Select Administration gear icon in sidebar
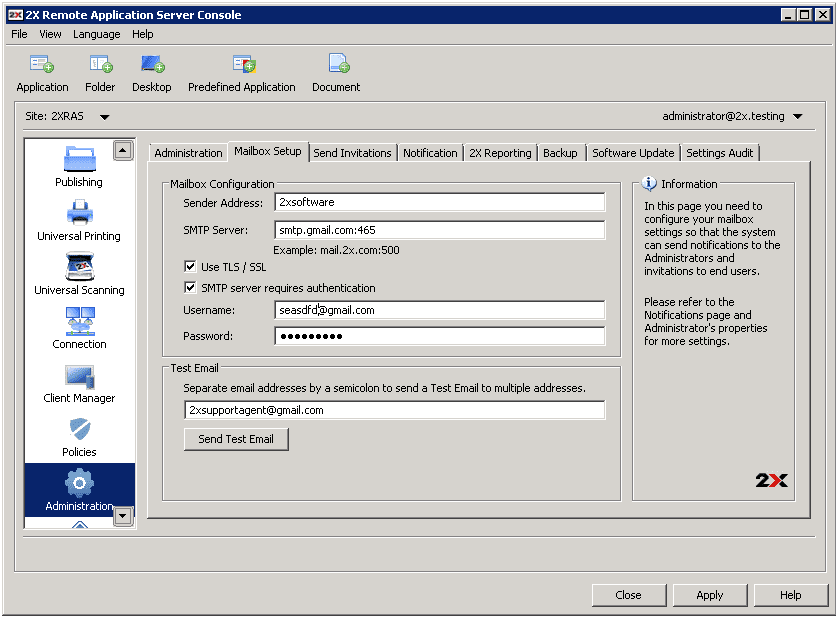 coord(79,483)
